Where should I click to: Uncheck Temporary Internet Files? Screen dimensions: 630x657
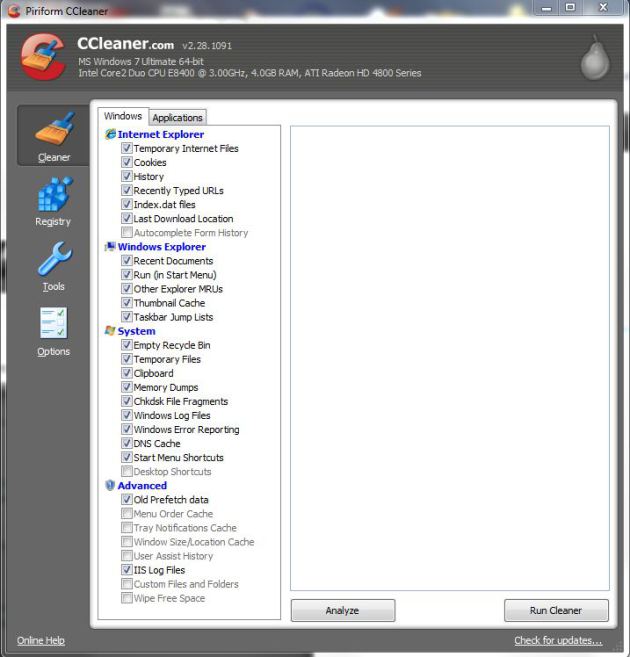coord(127,148)
